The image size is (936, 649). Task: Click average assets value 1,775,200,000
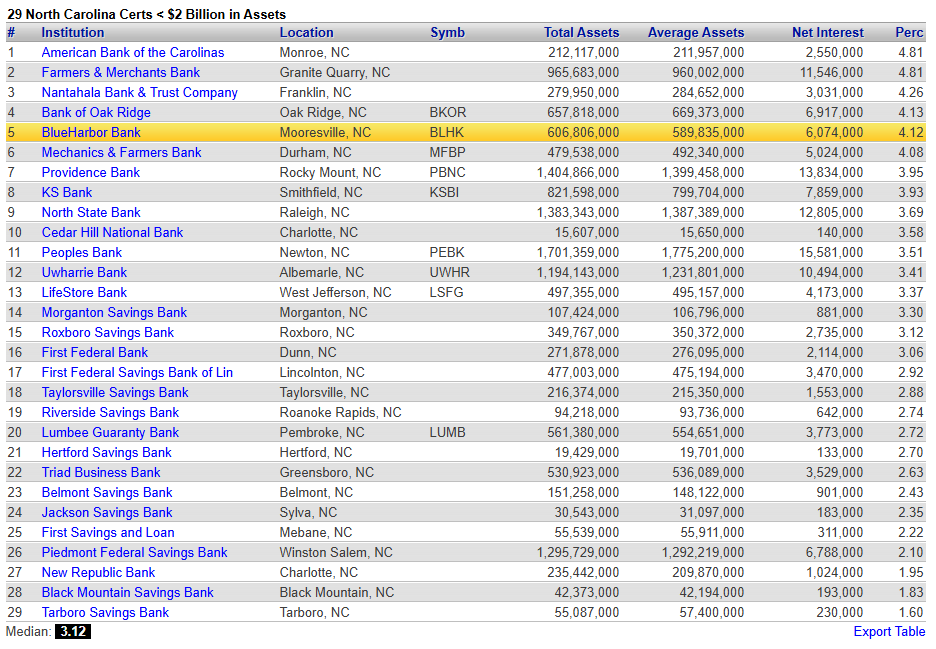pyautogui.click(x=703, y=253)
